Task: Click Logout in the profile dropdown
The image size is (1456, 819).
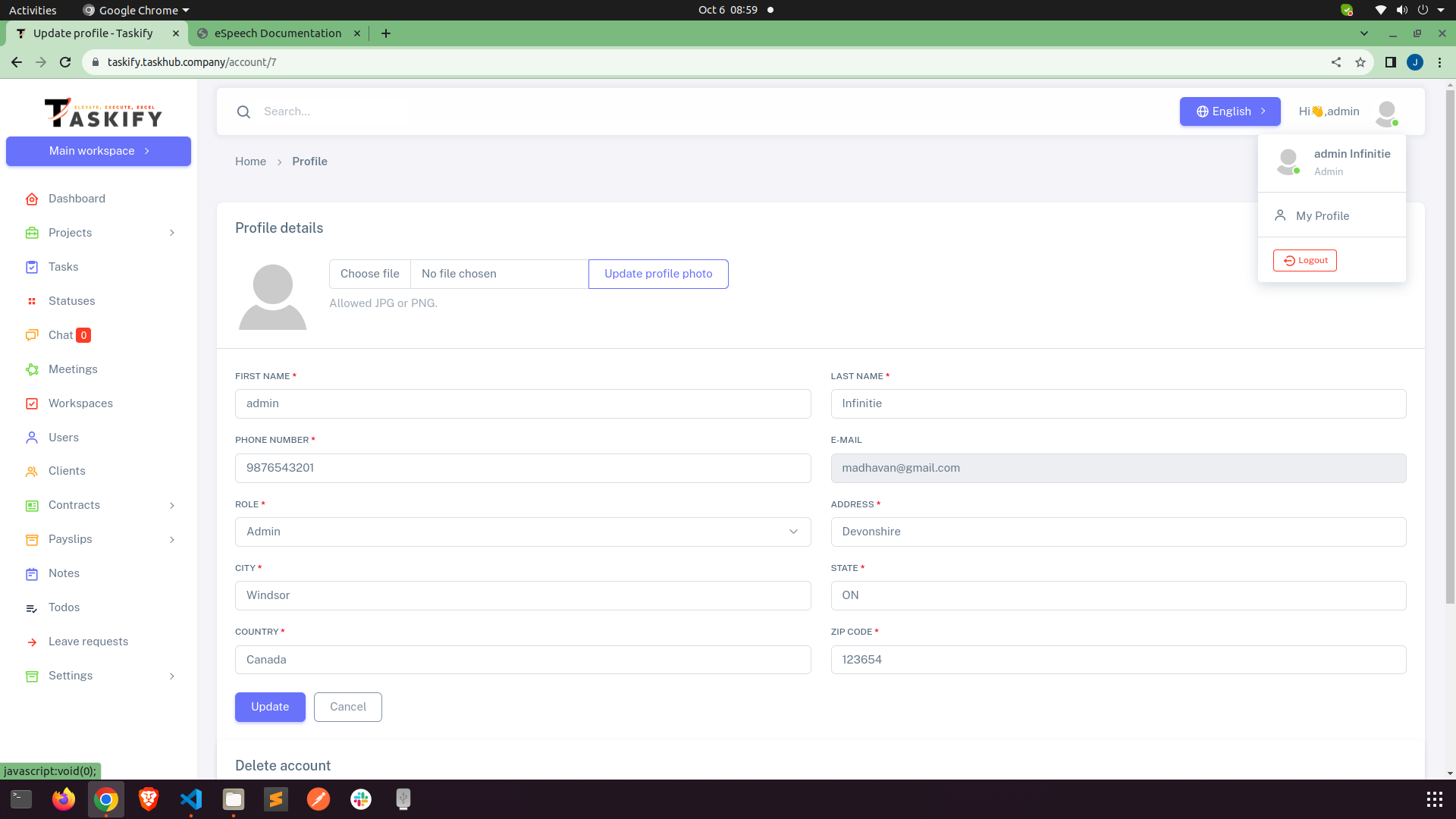Action: tap(1304, 260)
